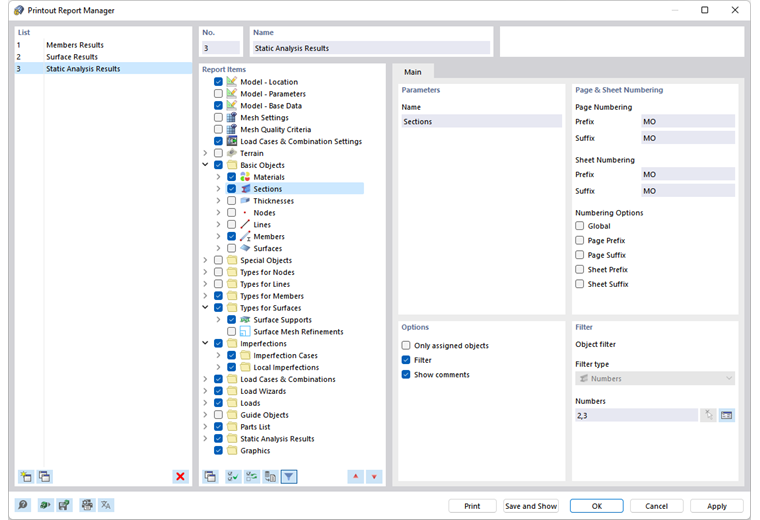The width and height of the screenshot is (760, 520).
Task: Click the Apply button
Action: [x=716, y=506]
